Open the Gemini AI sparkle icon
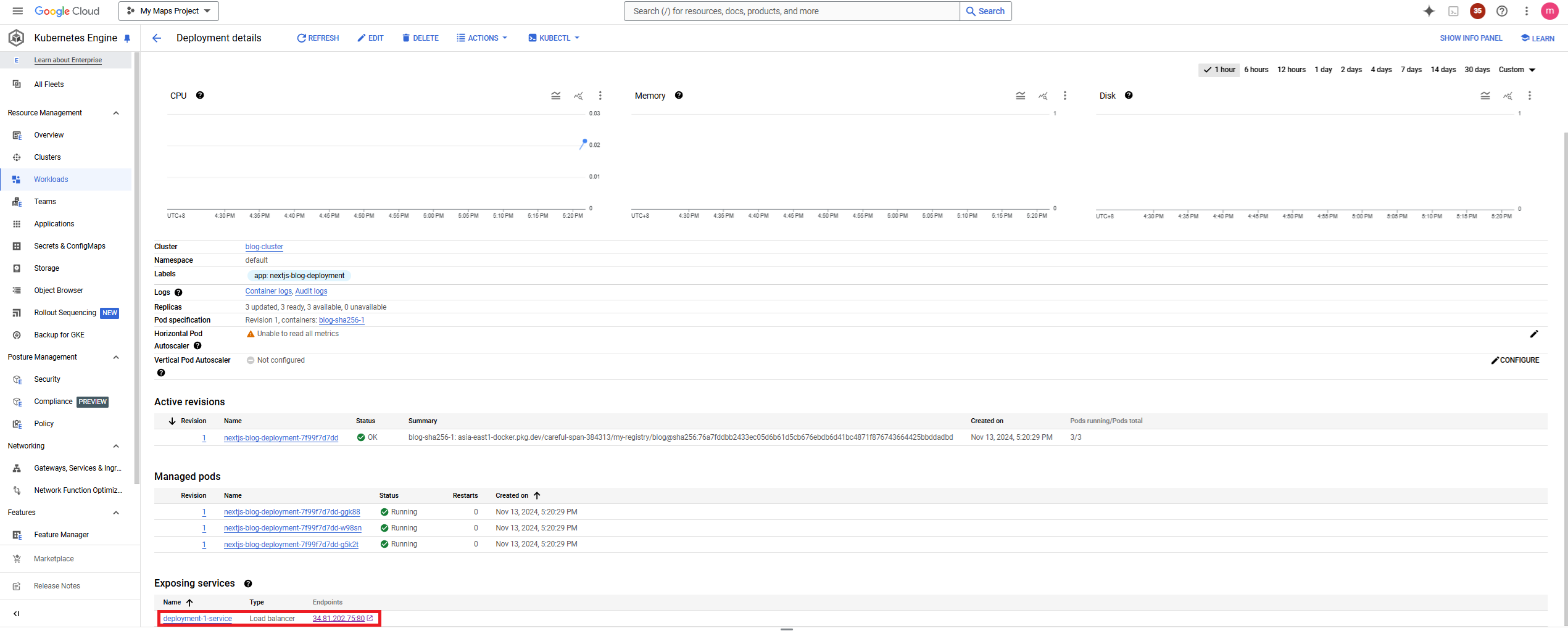The image size is (1568, 631). pos(1429,11)
